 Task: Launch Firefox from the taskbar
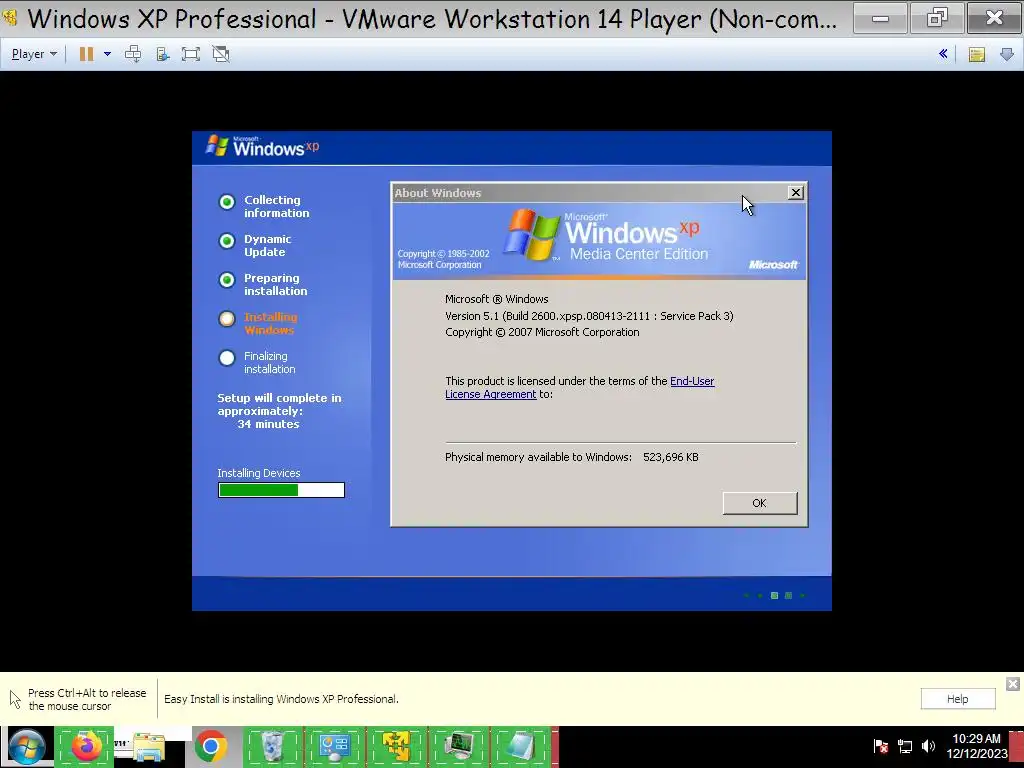click(x=84, y=746)
